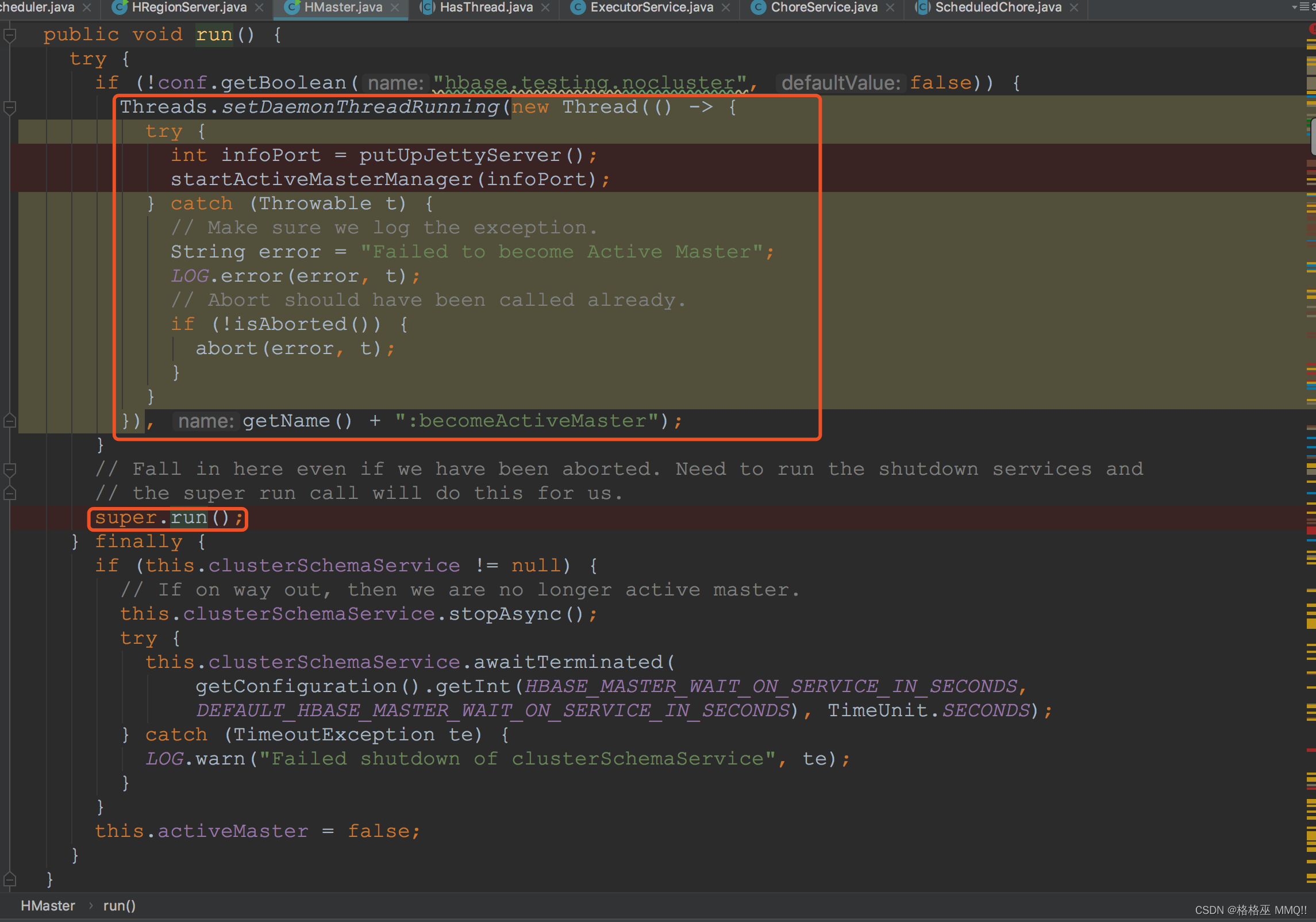
Task: Click the '// Make sure we log the exception.' comment
Action: click(384, 228)
